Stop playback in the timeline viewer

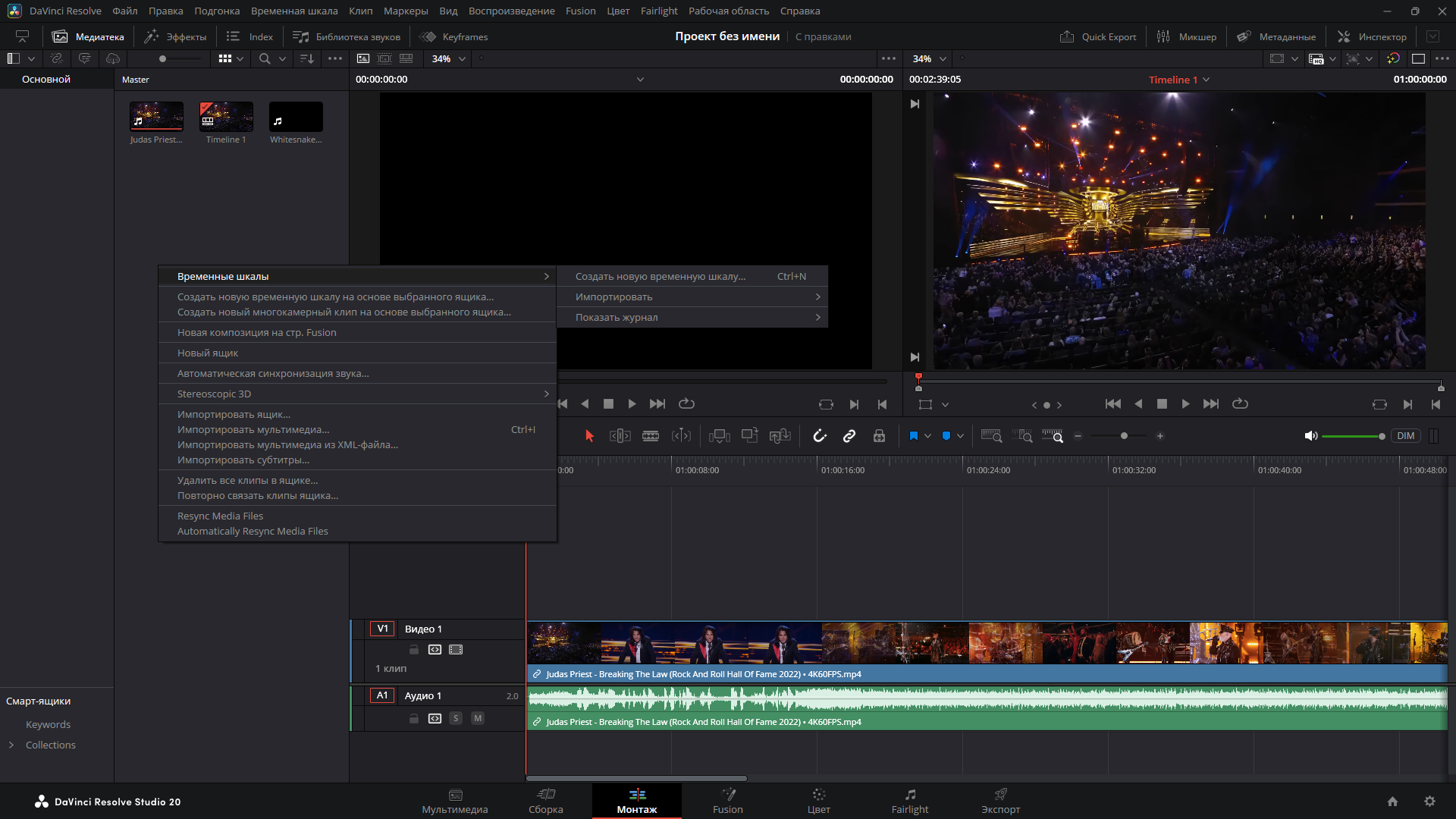[1162, 404]
